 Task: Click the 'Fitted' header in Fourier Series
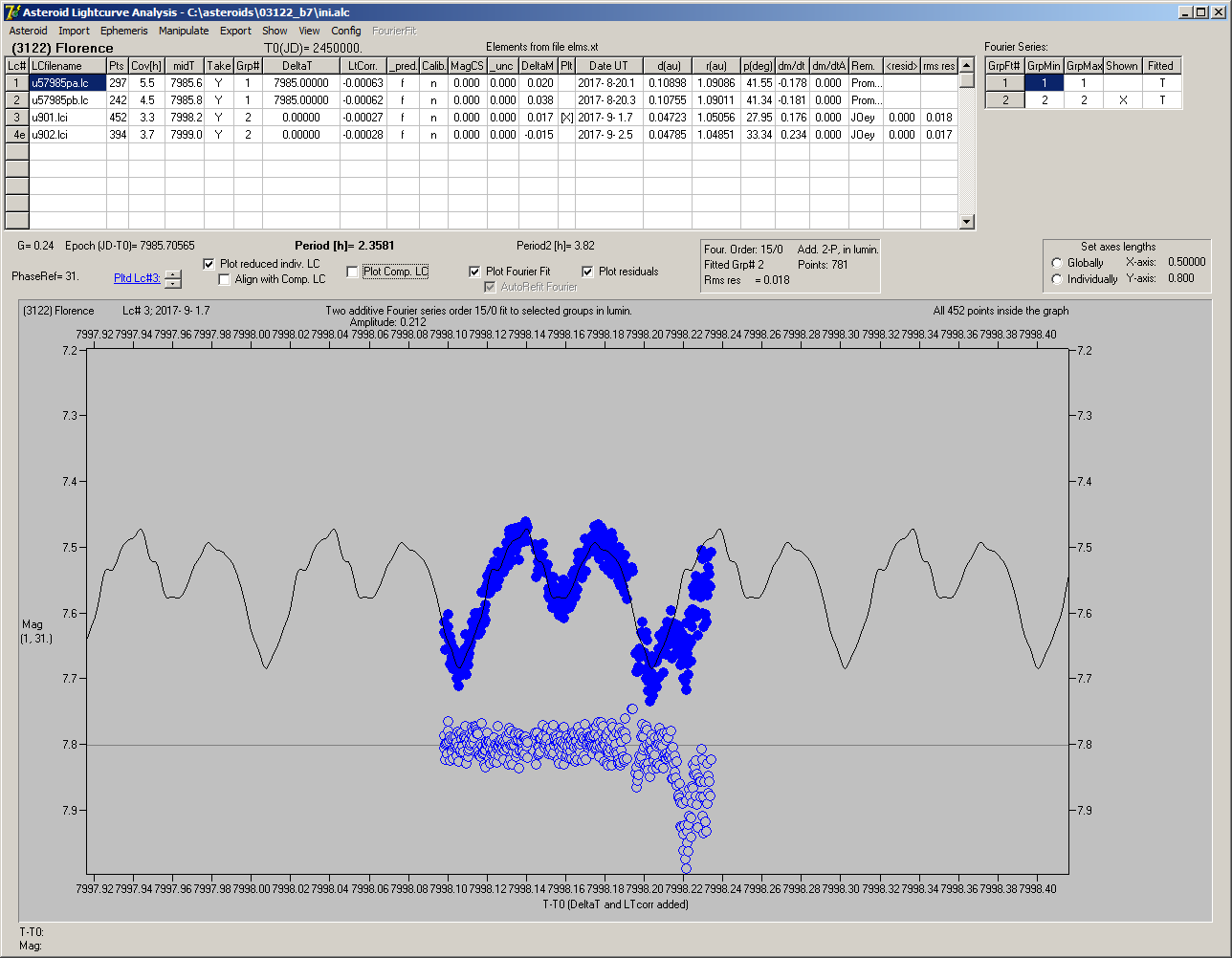click(1161, 66)
